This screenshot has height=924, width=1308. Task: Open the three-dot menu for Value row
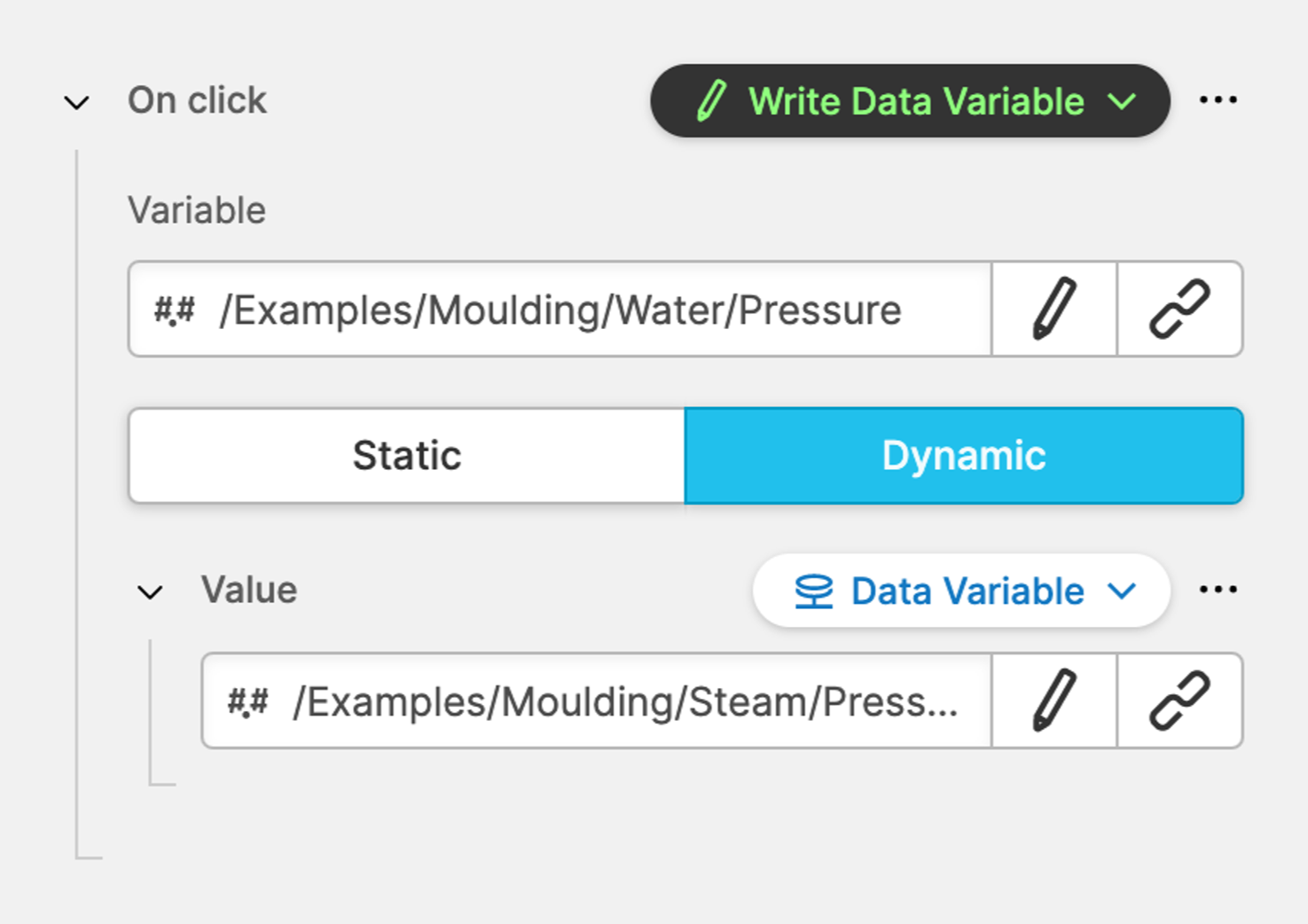1218,590
